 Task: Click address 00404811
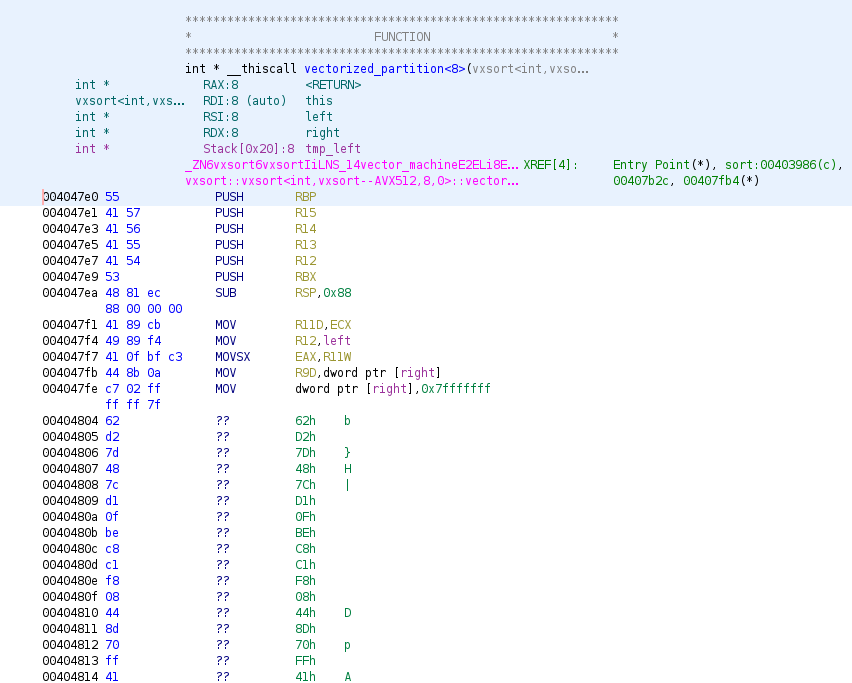point(70,629)
